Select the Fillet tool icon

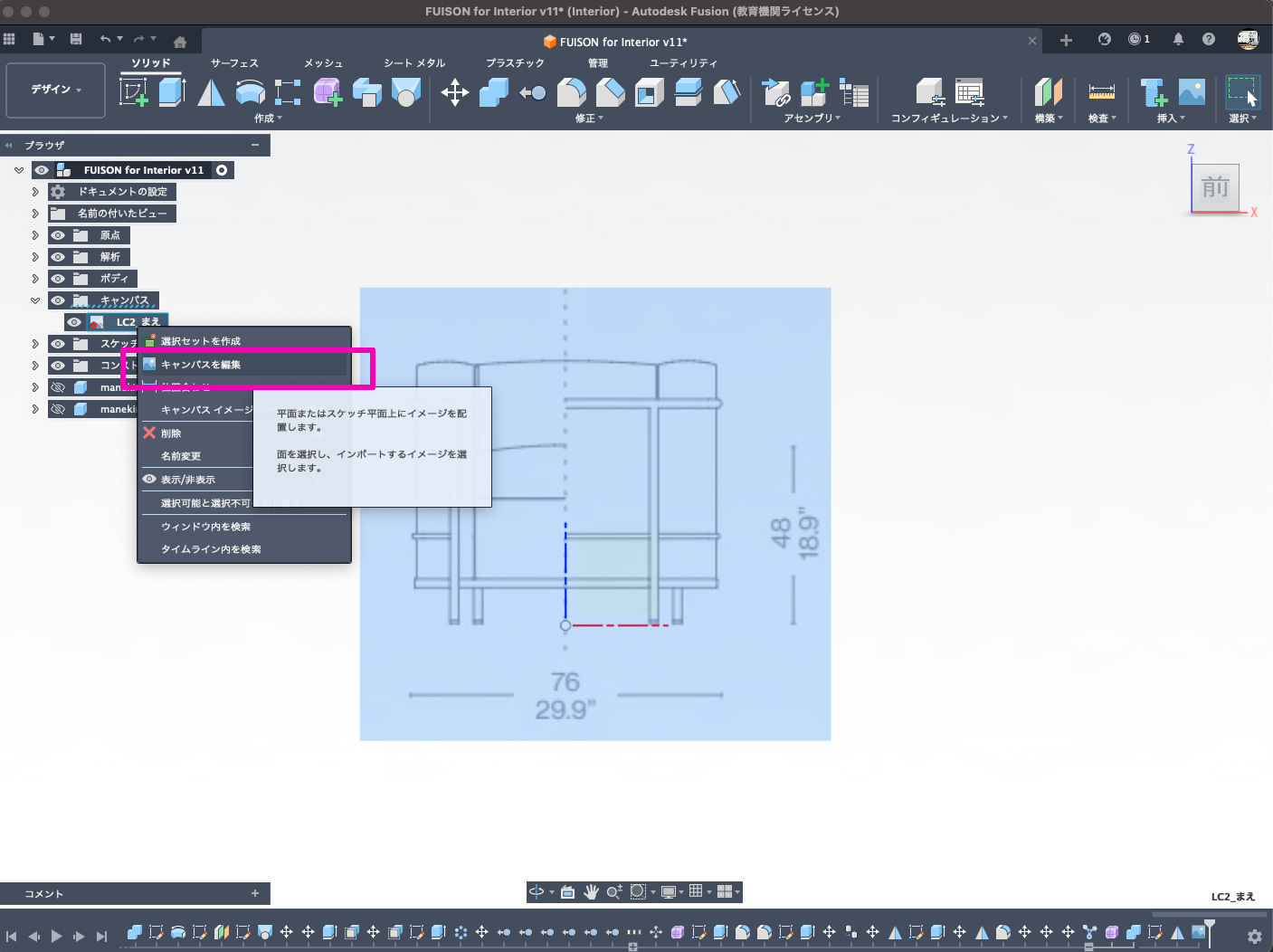coord(571,91)
